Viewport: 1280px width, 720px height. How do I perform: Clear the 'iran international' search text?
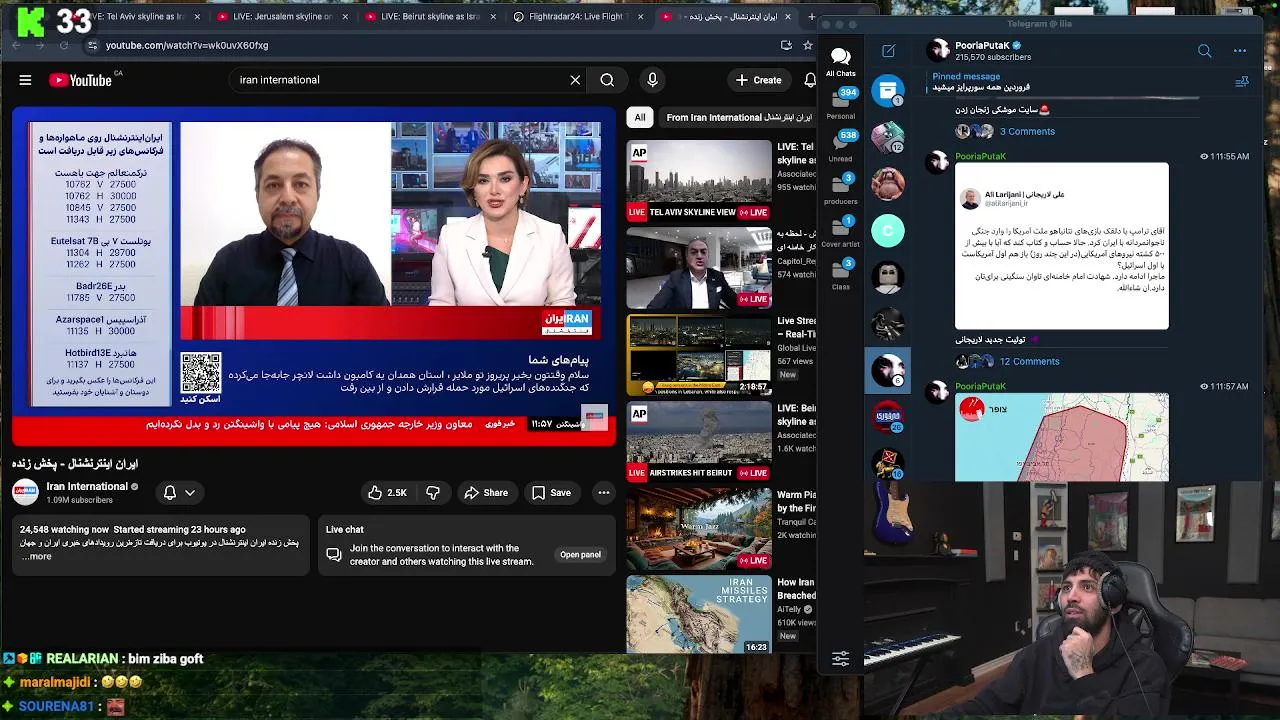(575, 80)
